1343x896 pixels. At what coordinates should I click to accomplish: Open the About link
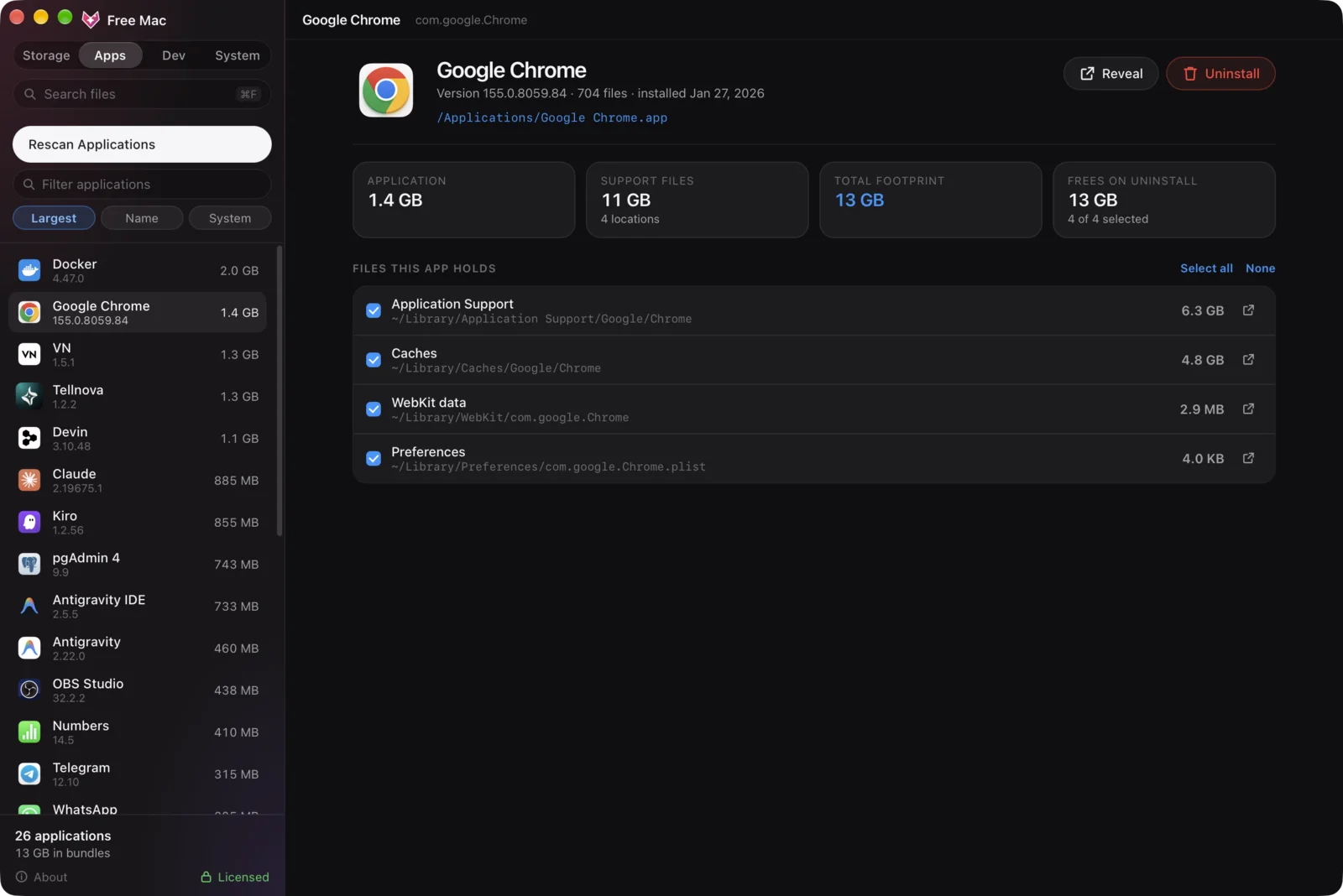(42, 877)
